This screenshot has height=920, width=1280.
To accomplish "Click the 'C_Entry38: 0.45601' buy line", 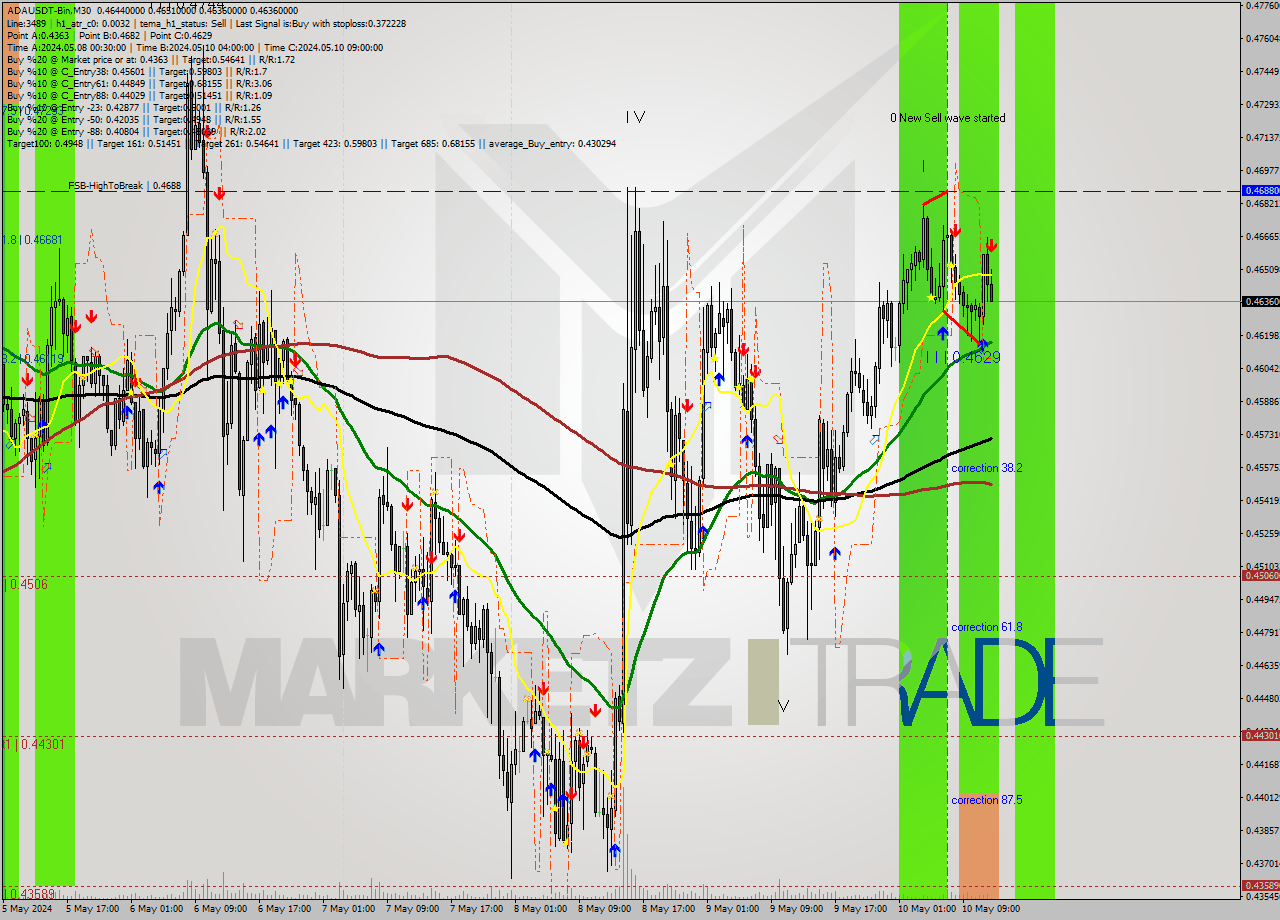I will click(x=136, y=71).
